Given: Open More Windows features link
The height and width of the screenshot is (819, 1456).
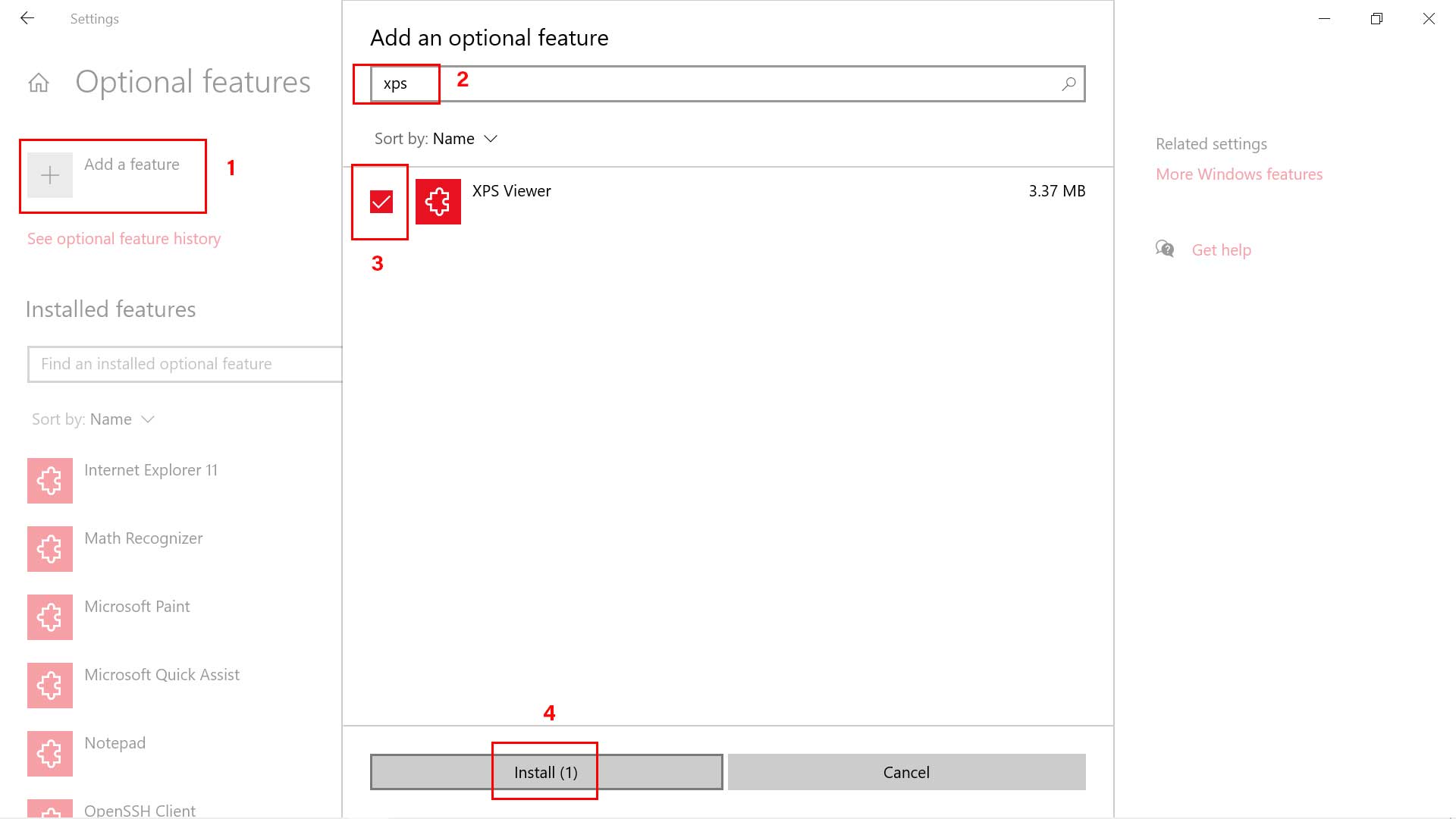Looking at the screenshot, I should click(x=1238, y=174).
